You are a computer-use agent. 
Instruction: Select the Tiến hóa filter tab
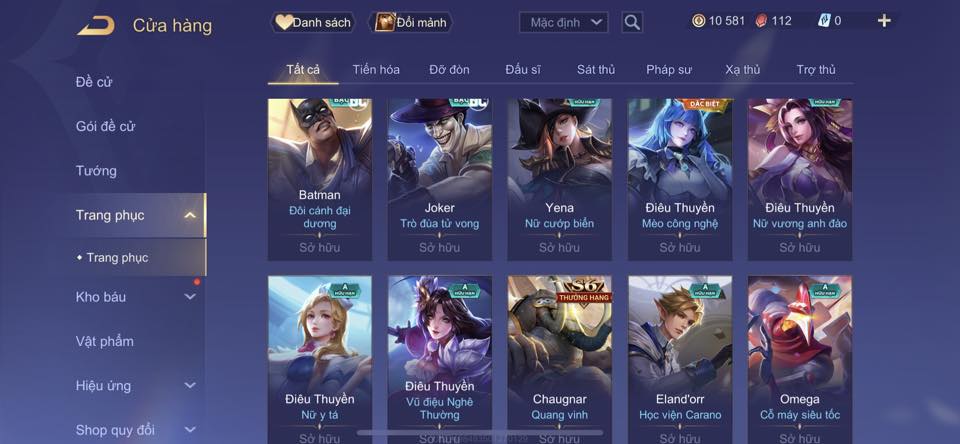point(376,70)
